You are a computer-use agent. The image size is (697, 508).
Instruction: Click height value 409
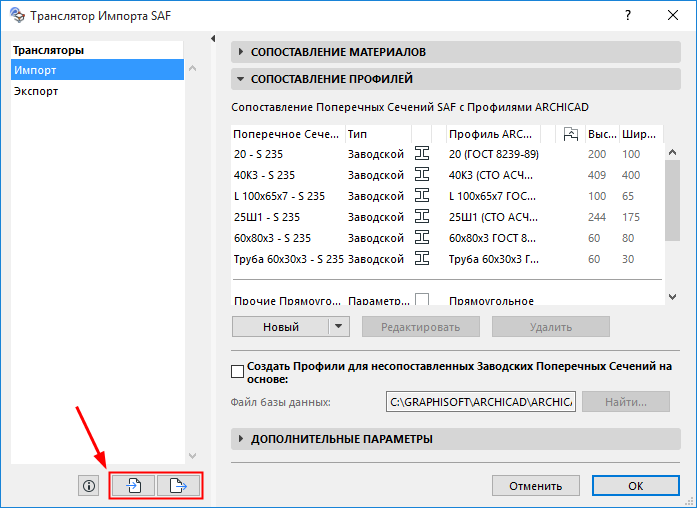tap(597, 175)
